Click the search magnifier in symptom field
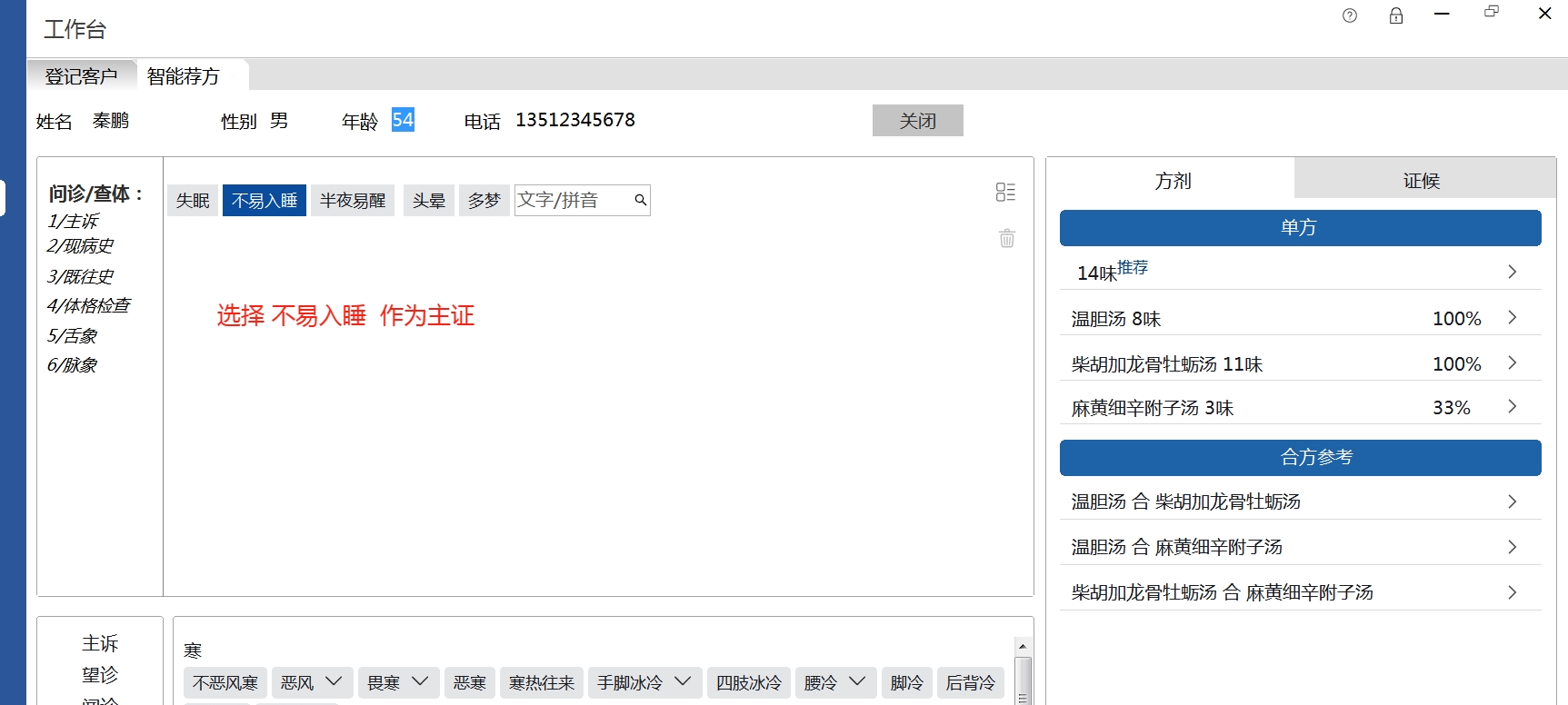Screen dimensions: 1568x705 click(x=641, y=200)
